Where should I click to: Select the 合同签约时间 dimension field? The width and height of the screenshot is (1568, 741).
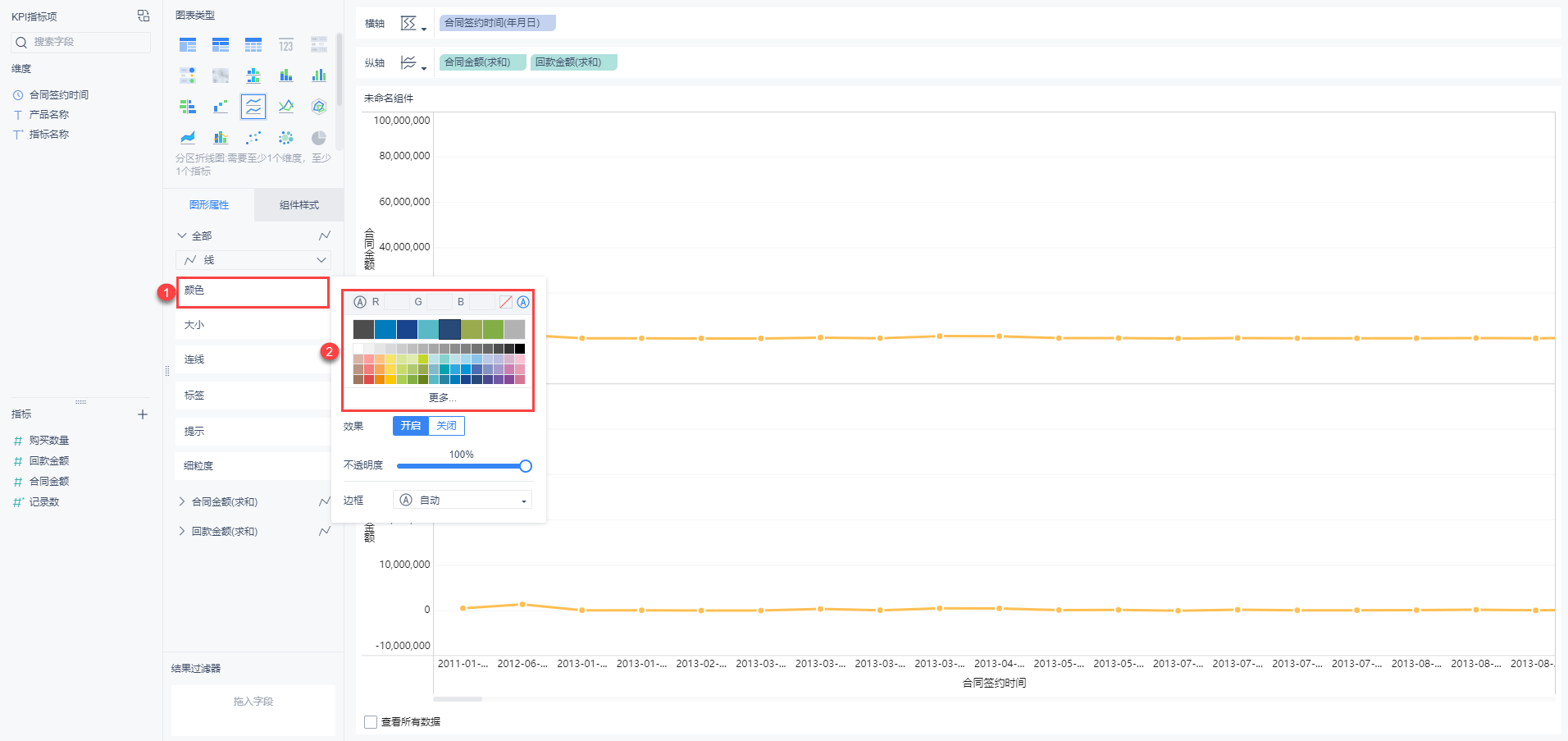pyautogui.click(x=59, y=95)
